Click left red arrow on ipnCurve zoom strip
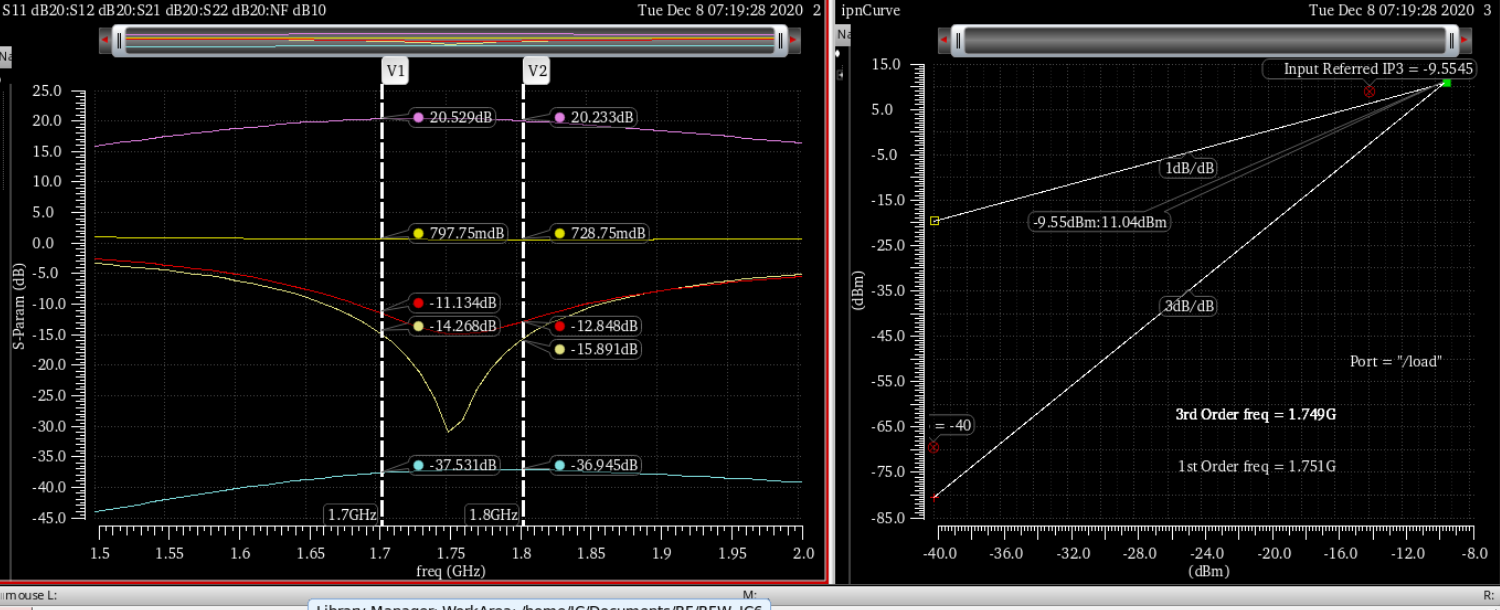1500x610 pixels. [x=943, y=40]
